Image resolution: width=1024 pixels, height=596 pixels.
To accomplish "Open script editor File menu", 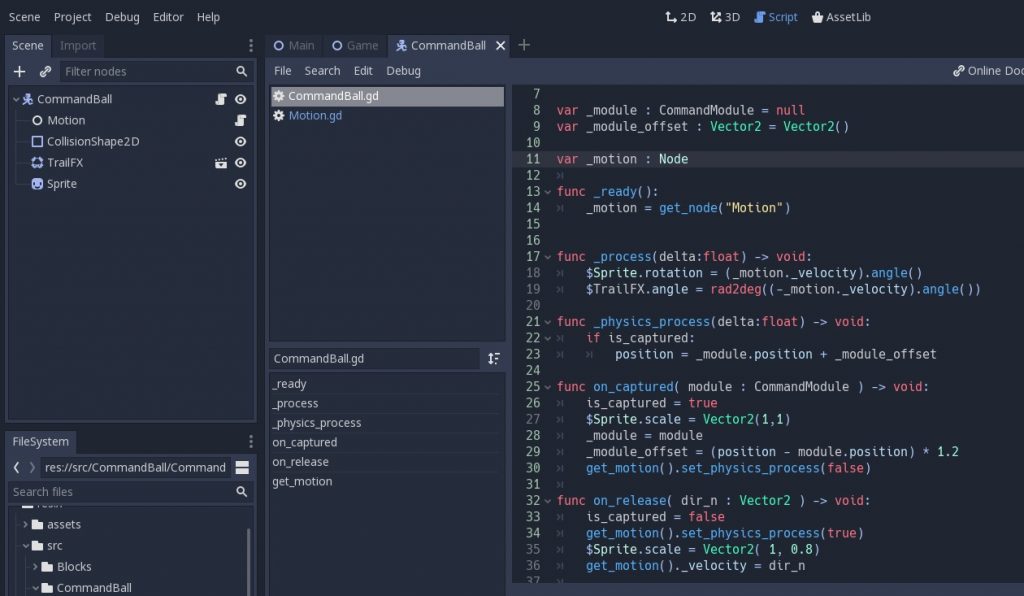I will [x=283, y=71].
